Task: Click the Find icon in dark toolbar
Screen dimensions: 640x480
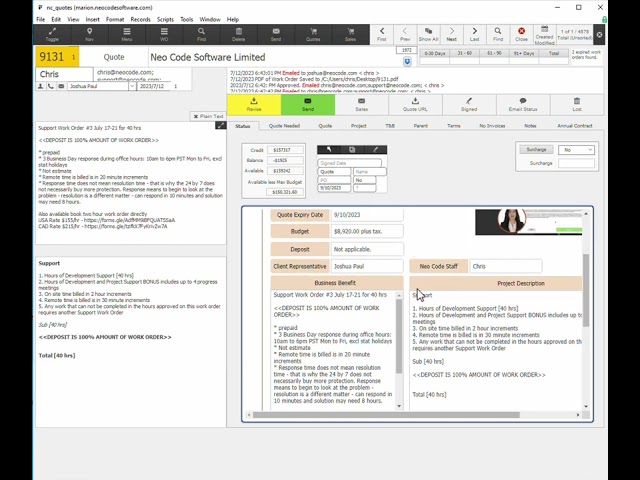Action: [201, 34]
